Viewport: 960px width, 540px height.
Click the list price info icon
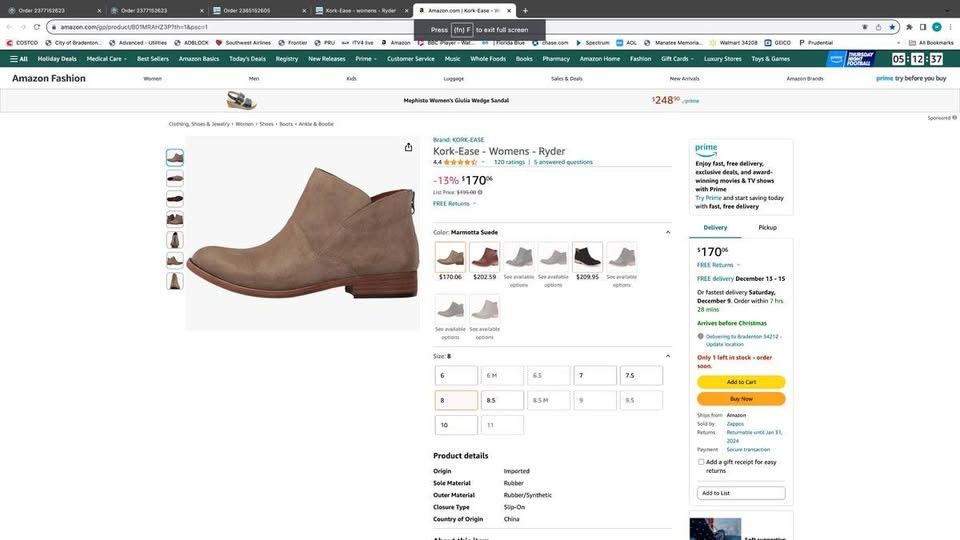pos(480,192)
